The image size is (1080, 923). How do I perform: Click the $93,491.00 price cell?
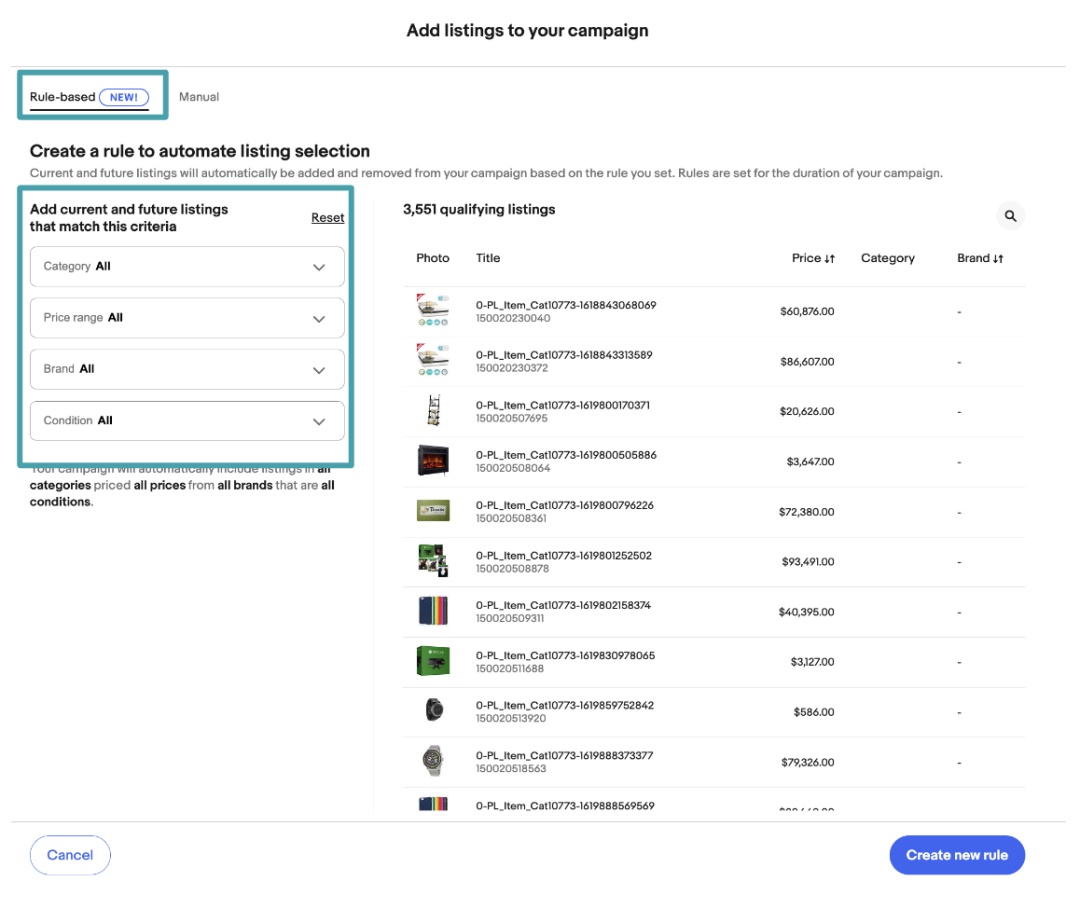(x=807, y=561)
